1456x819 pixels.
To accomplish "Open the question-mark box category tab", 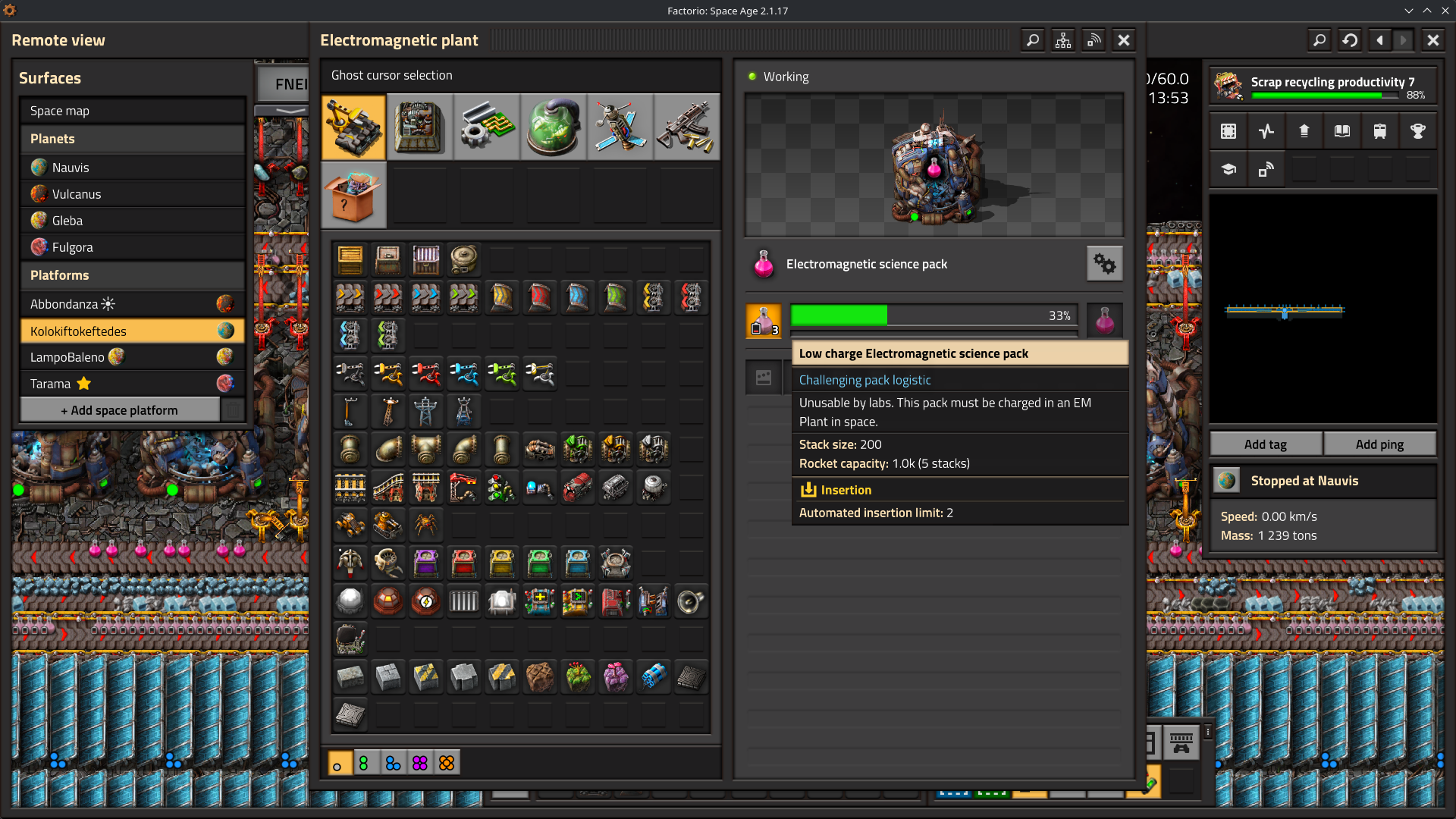I will pos(354,195).
